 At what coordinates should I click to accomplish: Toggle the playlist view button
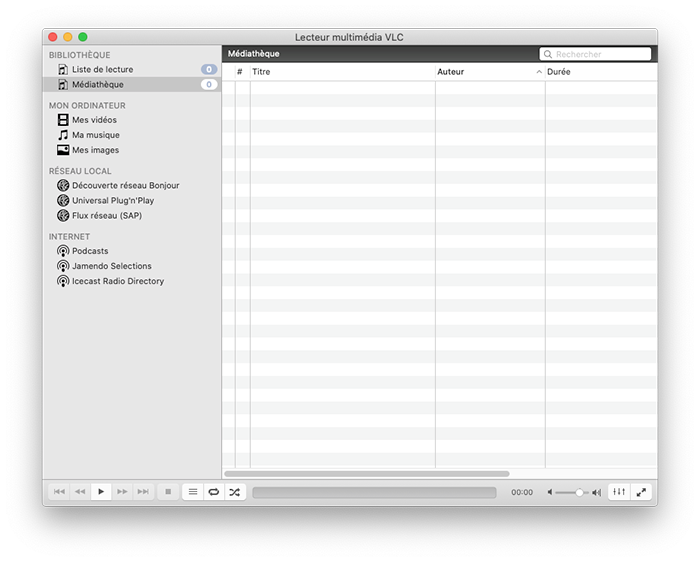coord(193,492)
